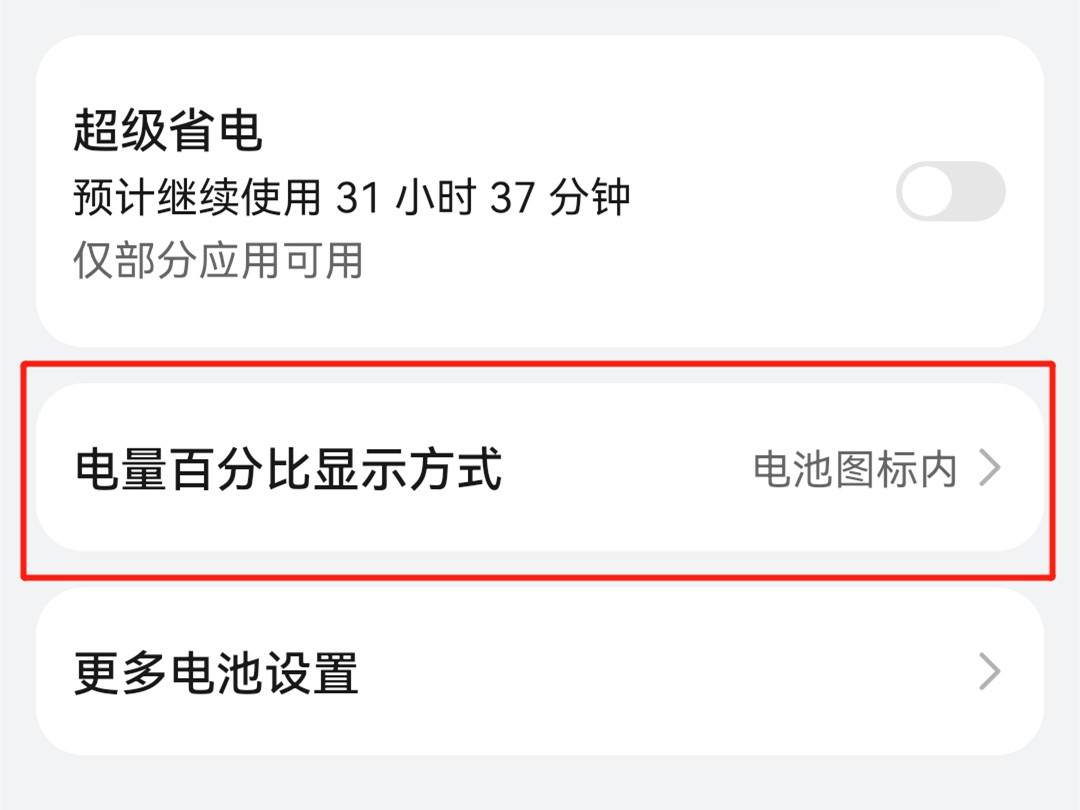Tap the 预计继续使用 31 小时 37 分钟 text
The image size is (1080, 810).
(x=351, y=197)
